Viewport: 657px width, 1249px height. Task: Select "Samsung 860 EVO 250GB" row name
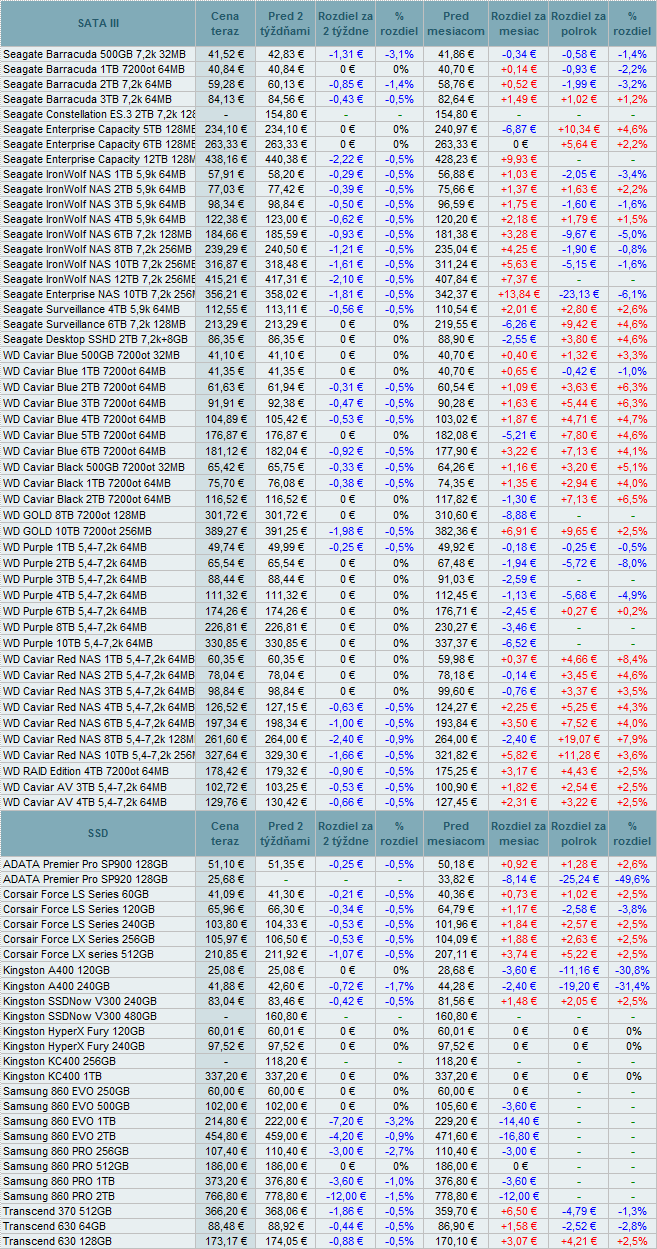point(66,1091)
